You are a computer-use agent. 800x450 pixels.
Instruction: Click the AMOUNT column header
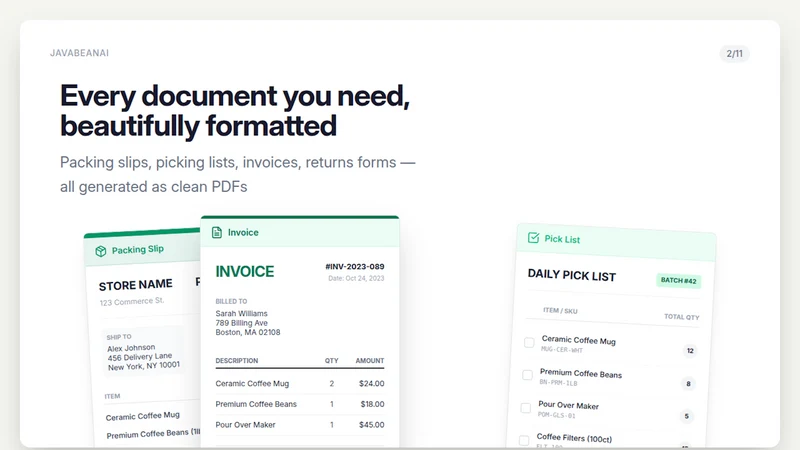pos(370,361)
